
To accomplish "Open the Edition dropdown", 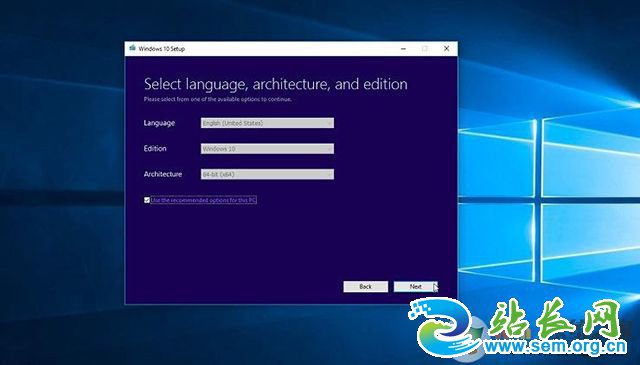I will 267,149.
